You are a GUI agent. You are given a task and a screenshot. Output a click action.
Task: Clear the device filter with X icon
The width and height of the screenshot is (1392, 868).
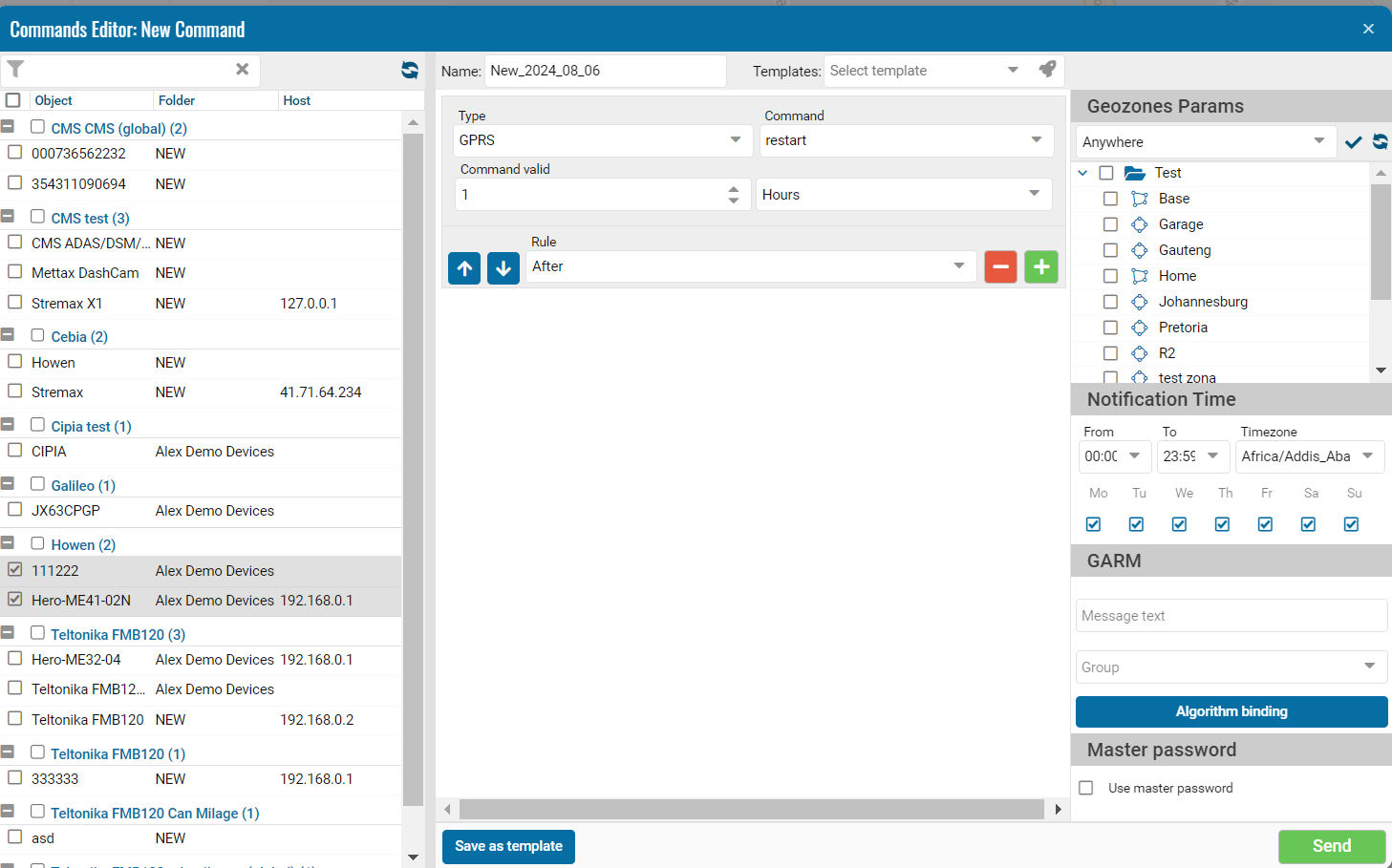[243, 69]
